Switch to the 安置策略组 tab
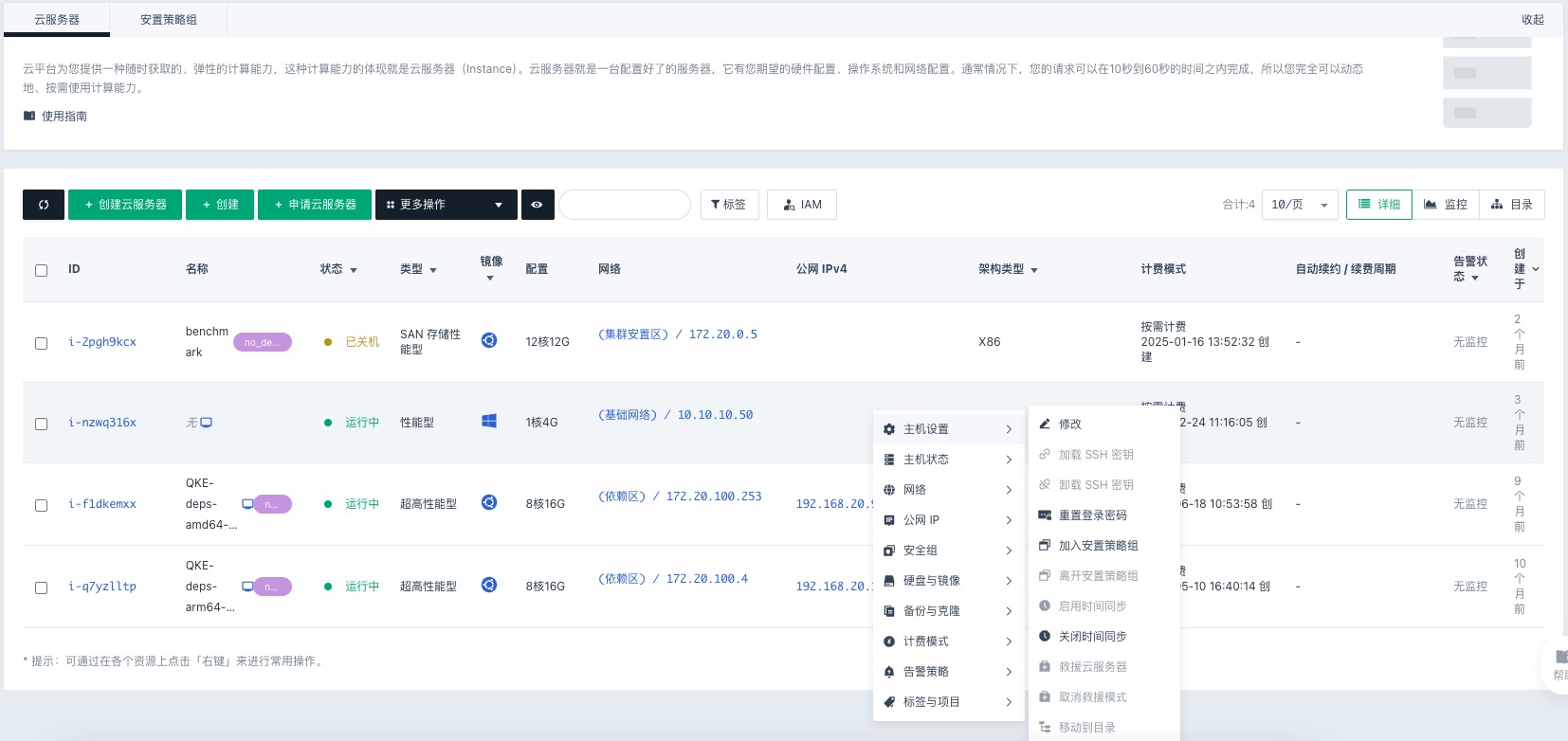The height and width of the screenshot is (741, 1568). 169,20
